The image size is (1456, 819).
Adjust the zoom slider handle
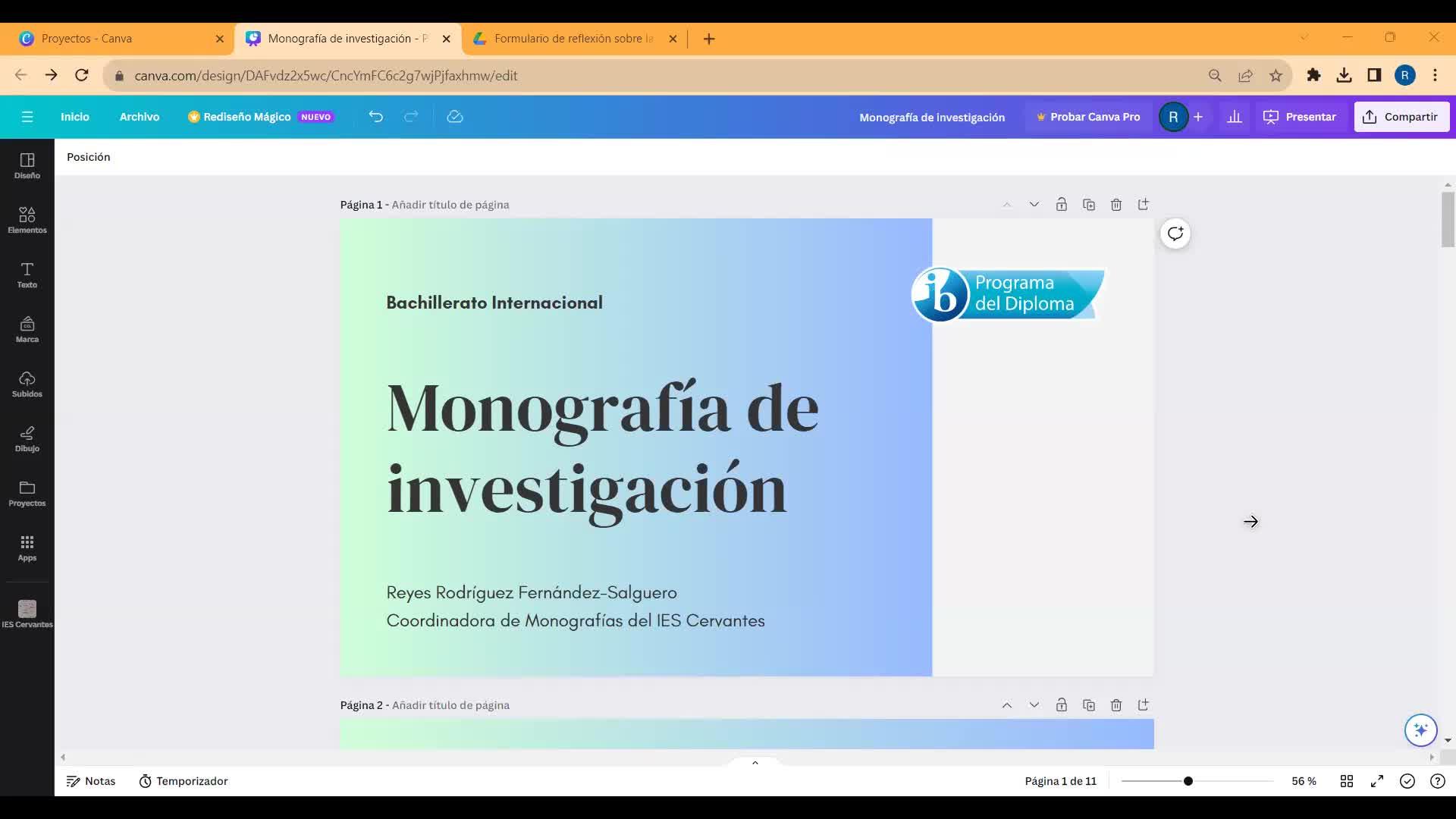point(1188,781)
